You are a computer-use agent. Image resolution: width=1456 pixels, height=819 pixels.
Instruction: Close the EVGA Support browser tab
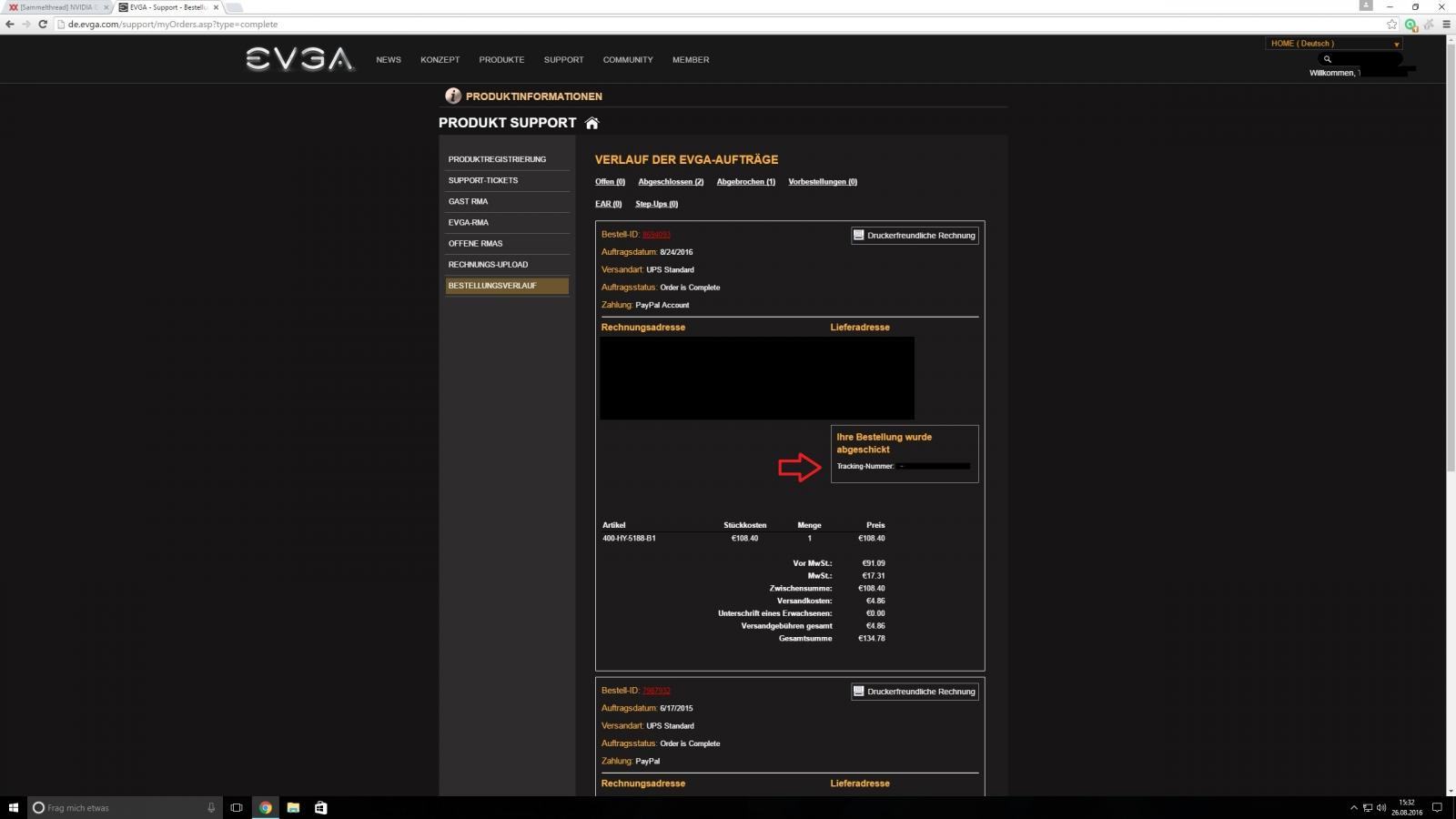pyautogui.click(x=216, y=7)
